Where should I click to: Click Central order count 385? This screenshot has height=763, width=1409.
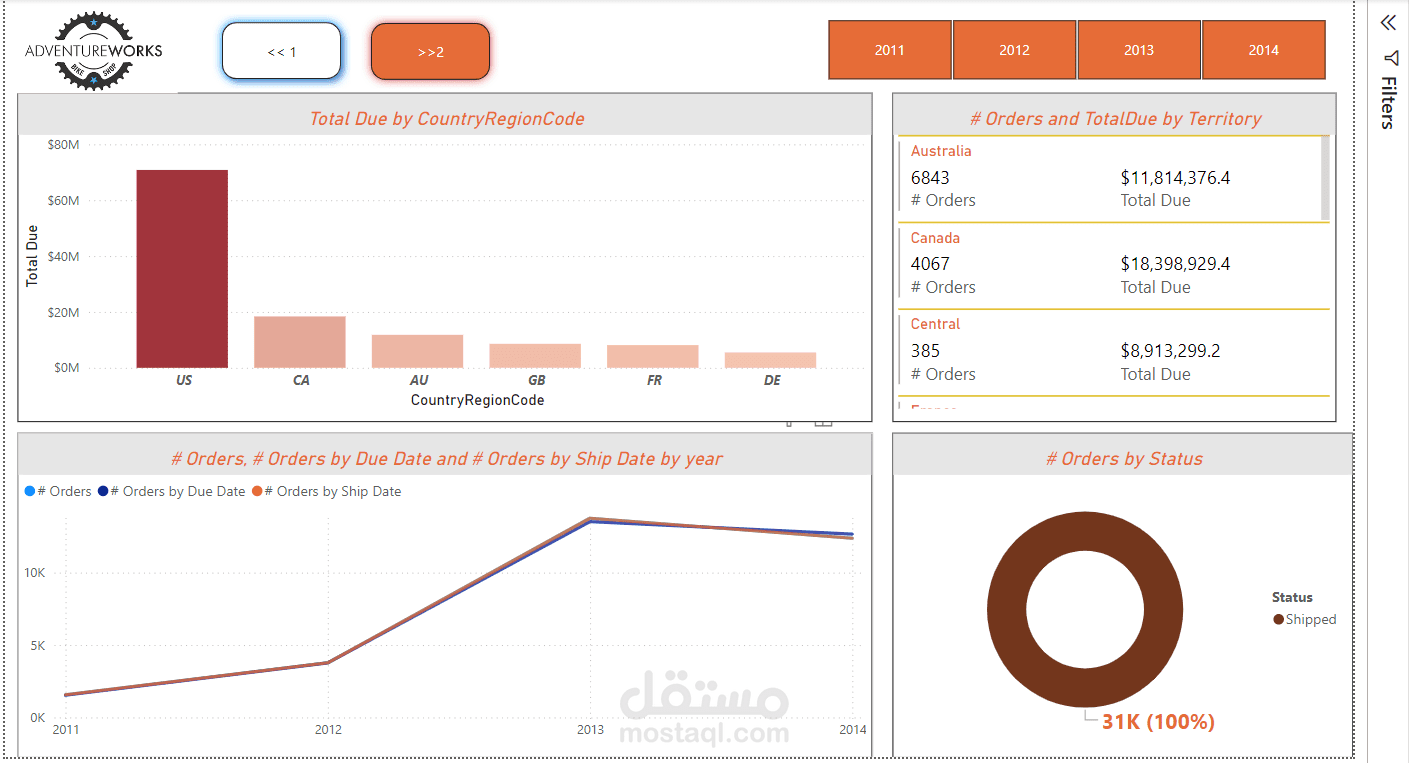[925, 351]
